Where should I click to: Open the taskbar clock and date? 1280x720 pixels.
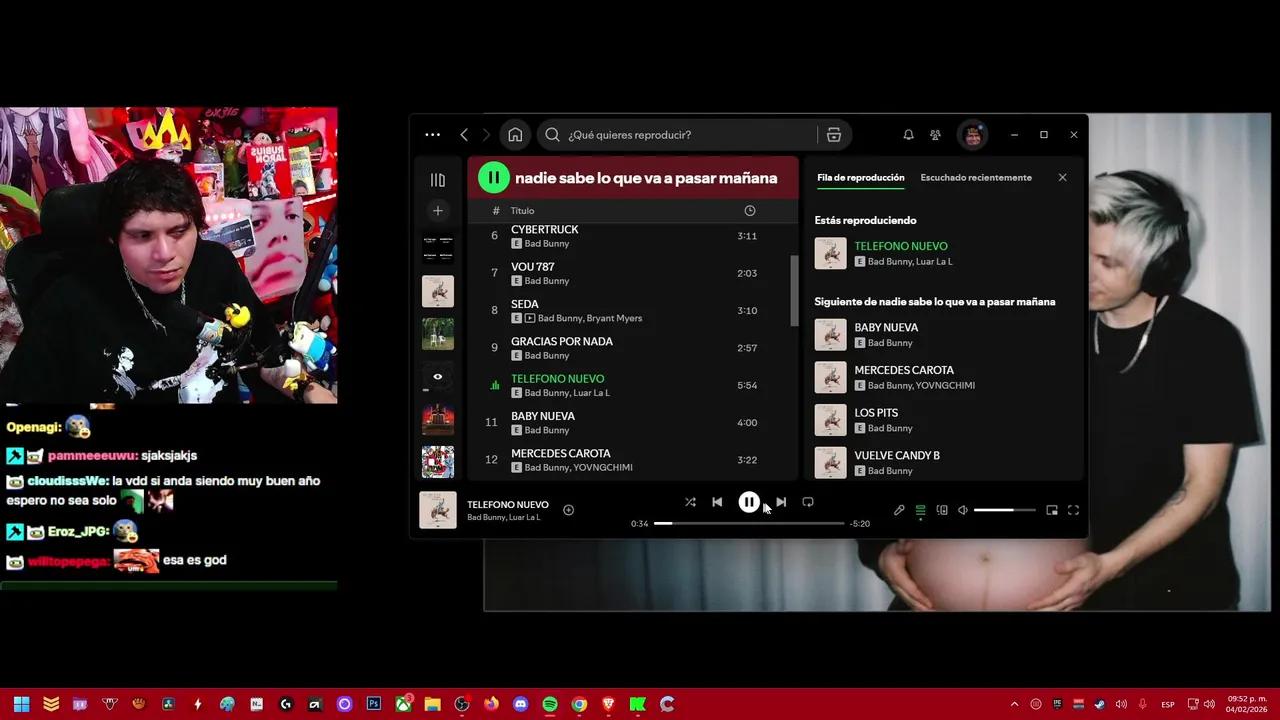1247,704
